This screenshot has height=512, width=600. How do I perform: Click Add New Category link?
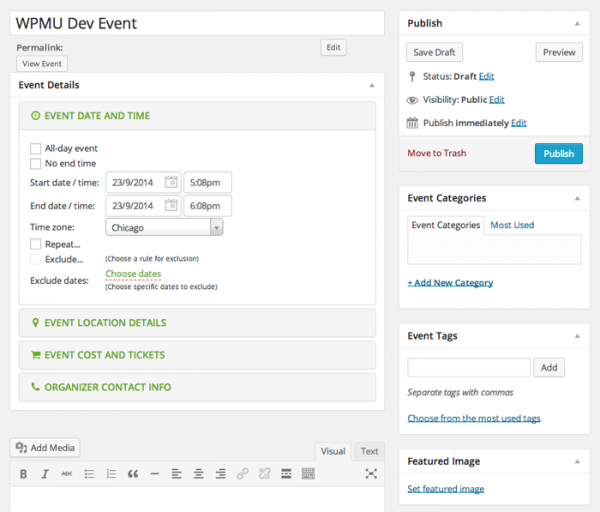[x=450, y=283]
